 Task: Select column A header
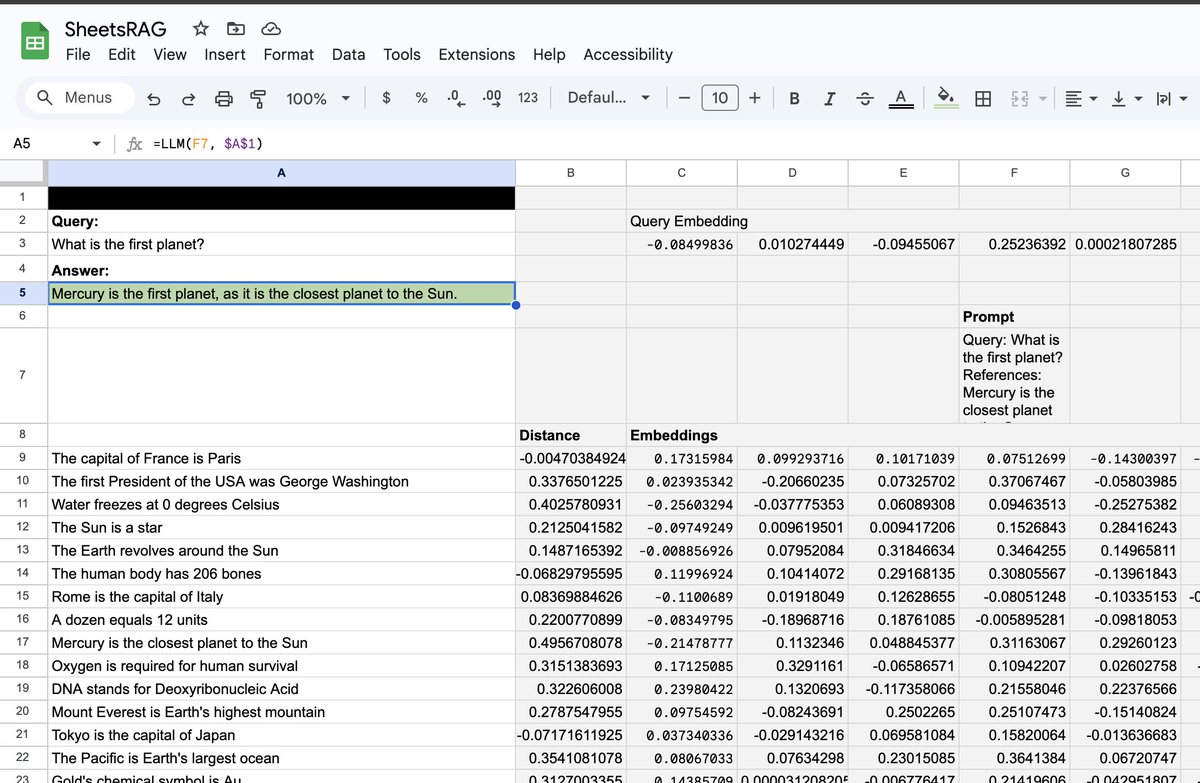pos(281,173)
